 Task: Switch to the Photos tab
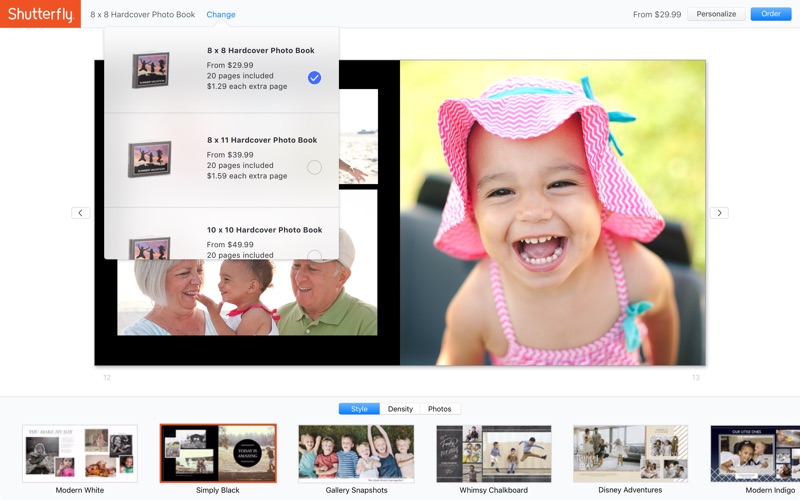[440, 409]
